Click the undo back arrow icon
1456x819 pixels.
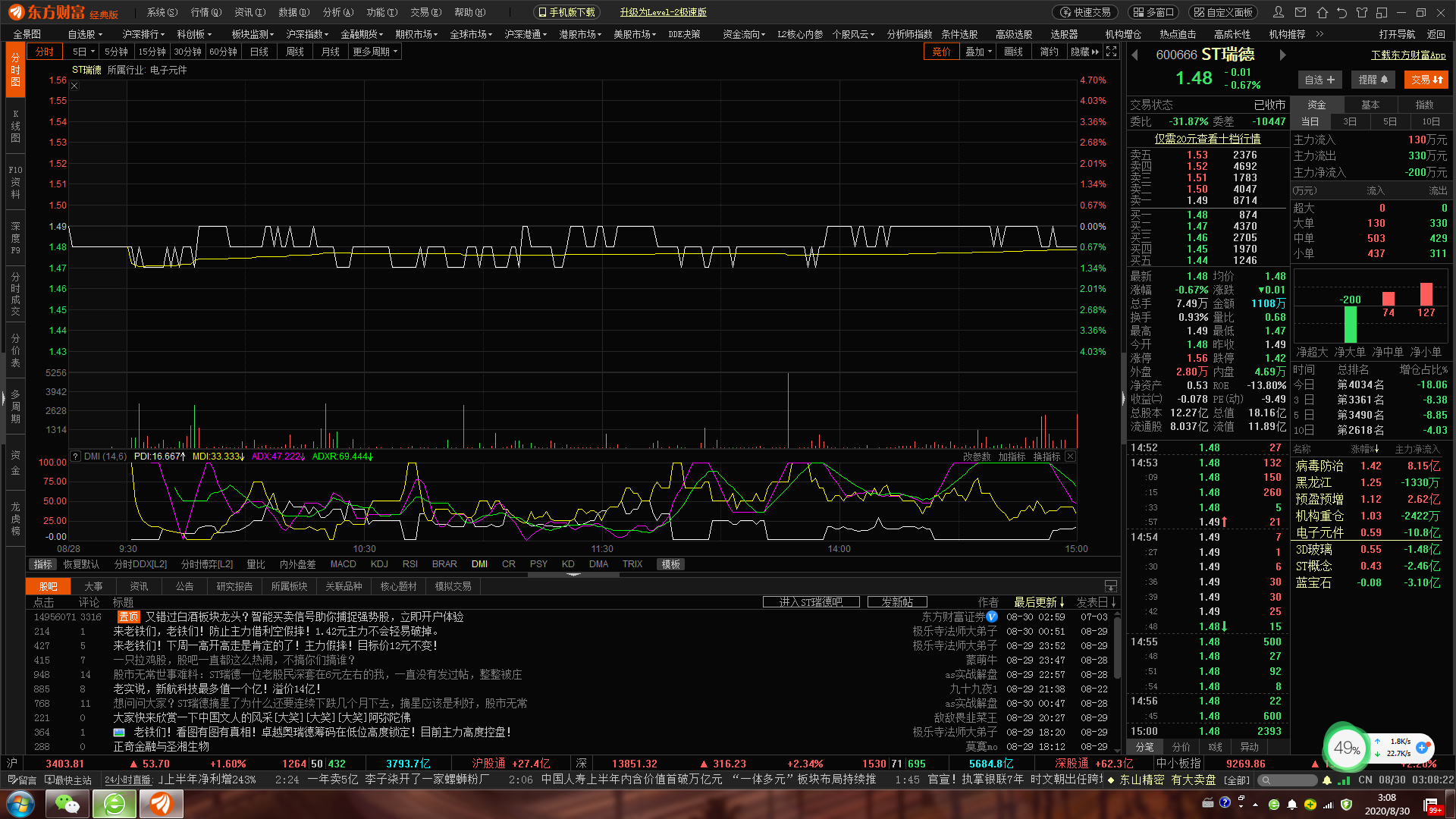pyautogui.click(x=1341, y=12)
